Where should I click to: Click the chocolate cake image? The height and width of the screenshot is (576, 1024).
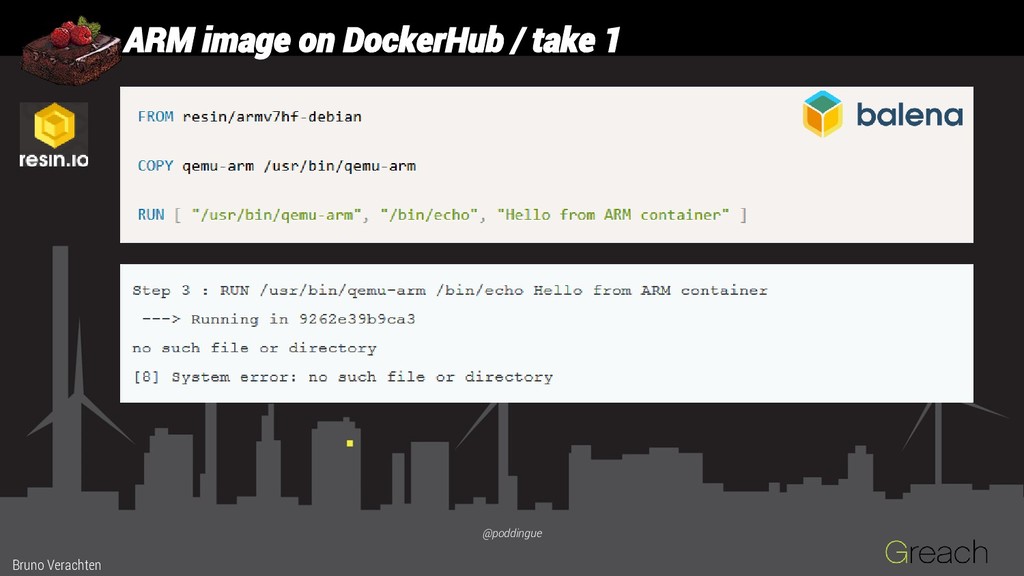coord(71,51)
